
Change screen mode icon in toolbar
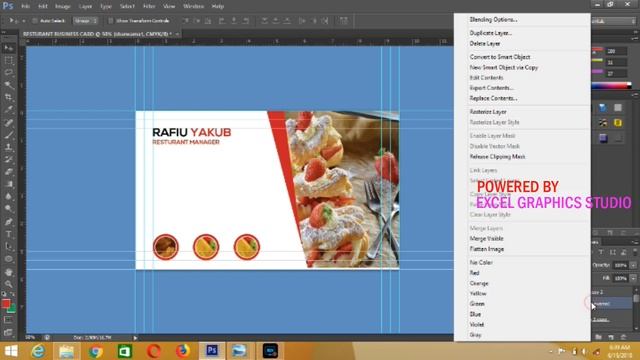(x=8, y=333)
